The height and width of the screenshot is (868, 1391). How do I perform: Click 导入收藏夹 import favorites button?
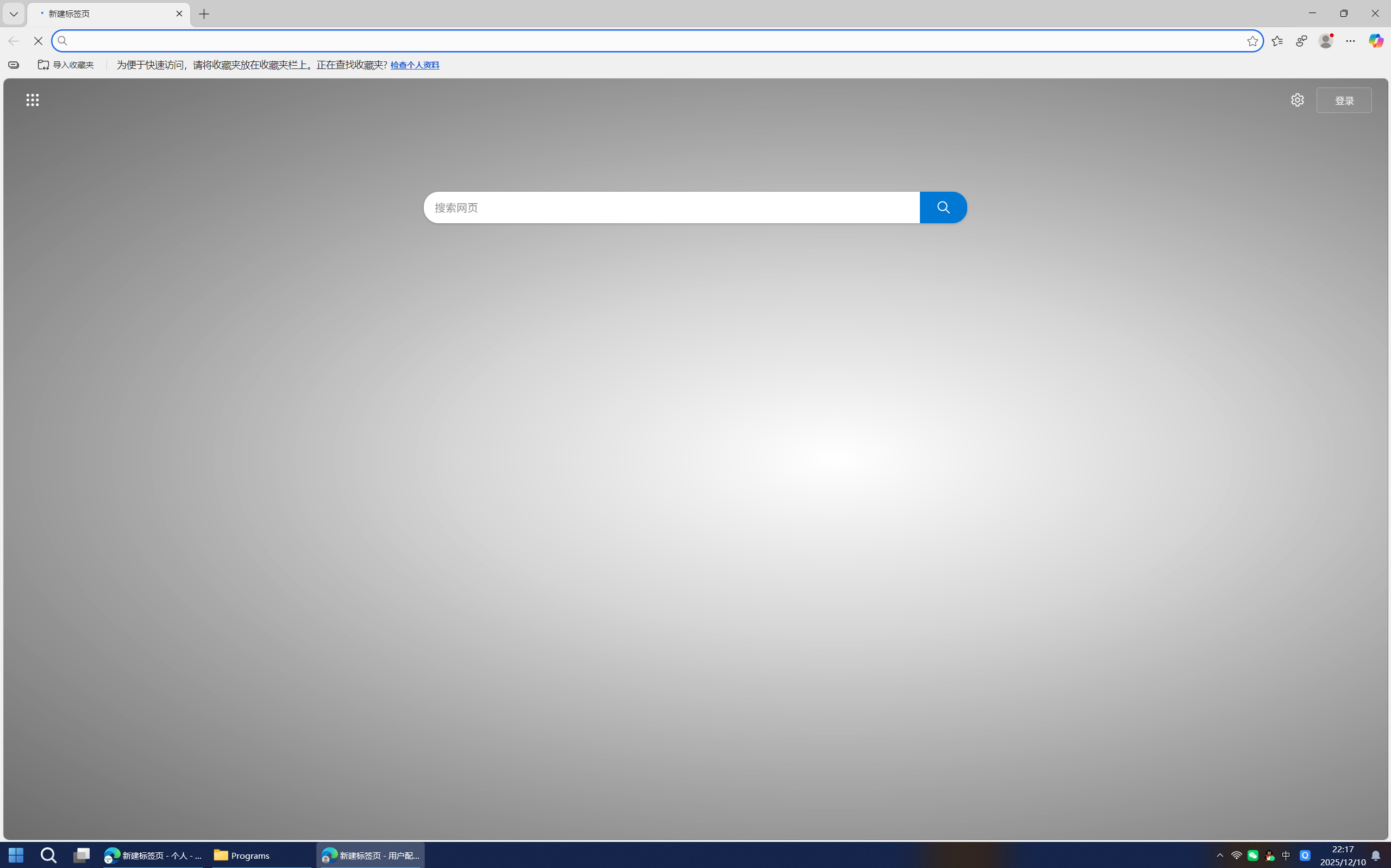click(x=66, y=65)
